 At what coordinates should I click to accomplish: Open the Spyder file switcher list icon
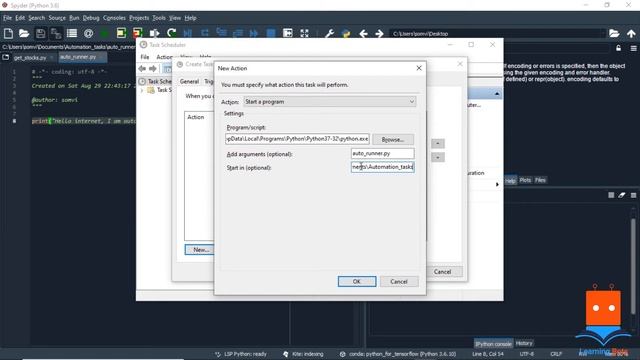coord(72,33)
